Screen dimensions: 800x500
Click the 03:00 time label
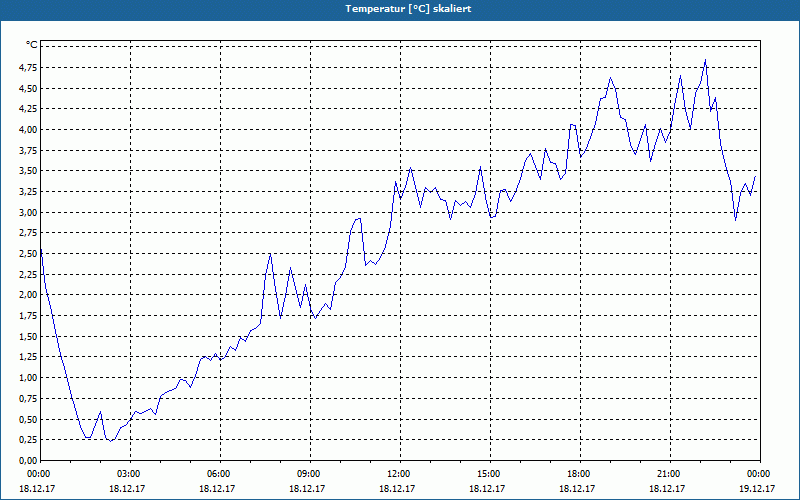coord(130,474)
